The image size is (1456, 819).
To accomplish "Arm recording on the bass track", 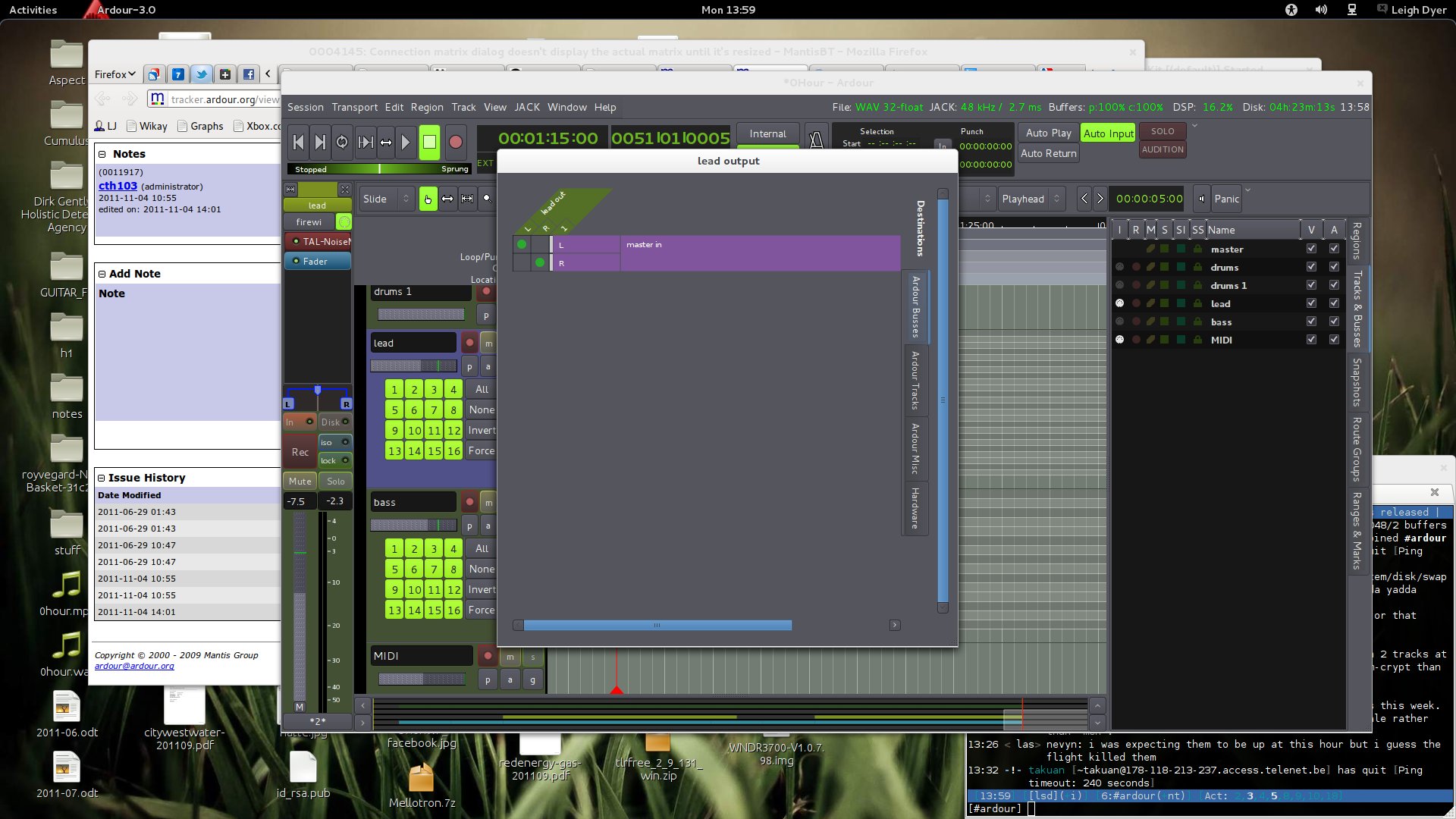I will pyautogui.click(x=469, y=502).
